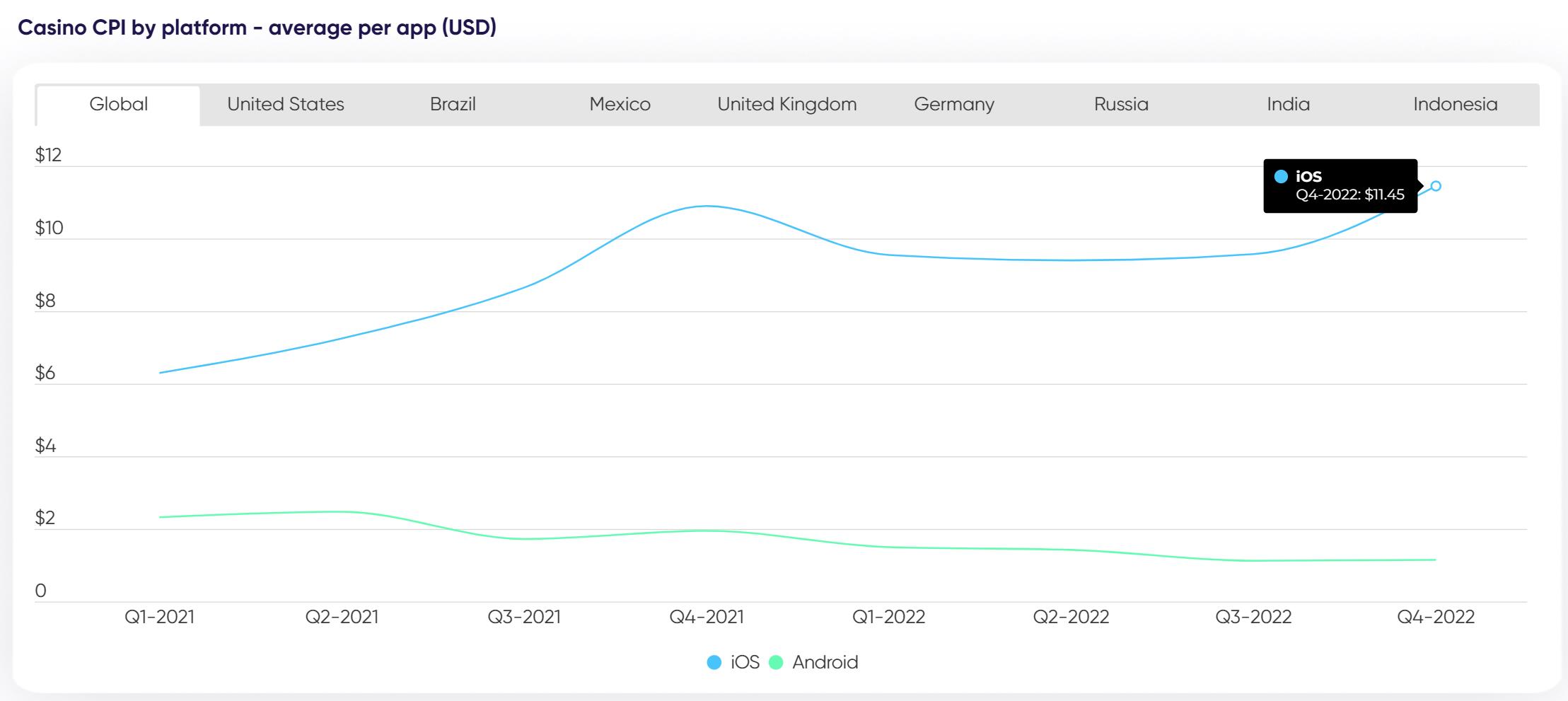Toggle the Android series in legend
Image resolution: width=1568 pixels, height=701 pixels.
(825, 662)
